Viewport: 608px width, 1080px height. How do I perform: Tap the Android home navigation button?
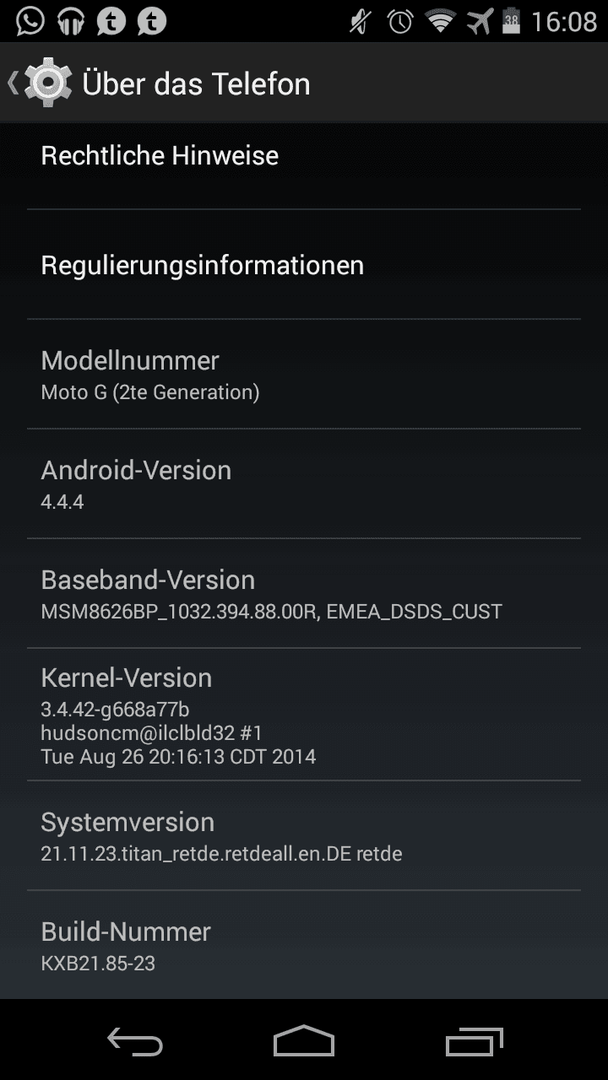304,1041
